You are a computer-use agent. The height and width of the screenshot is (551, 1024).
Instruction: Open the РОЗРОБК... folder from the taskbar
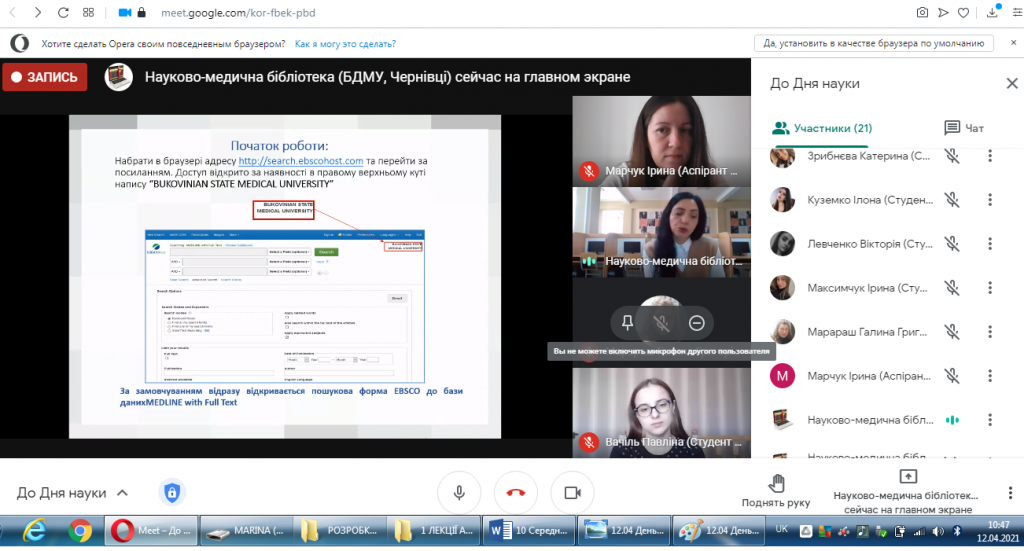click(340, 531)
